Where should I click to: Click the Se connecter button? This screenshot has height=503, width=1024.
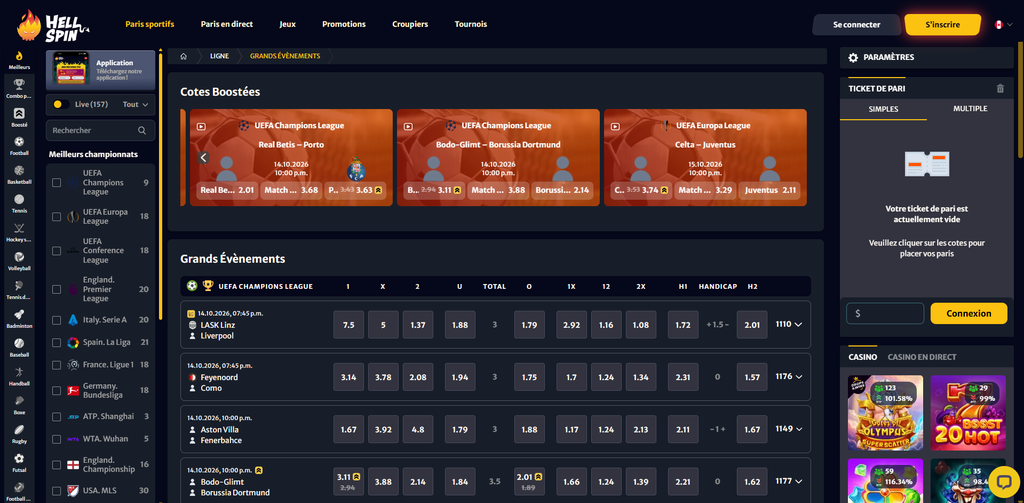click(857, 25)
